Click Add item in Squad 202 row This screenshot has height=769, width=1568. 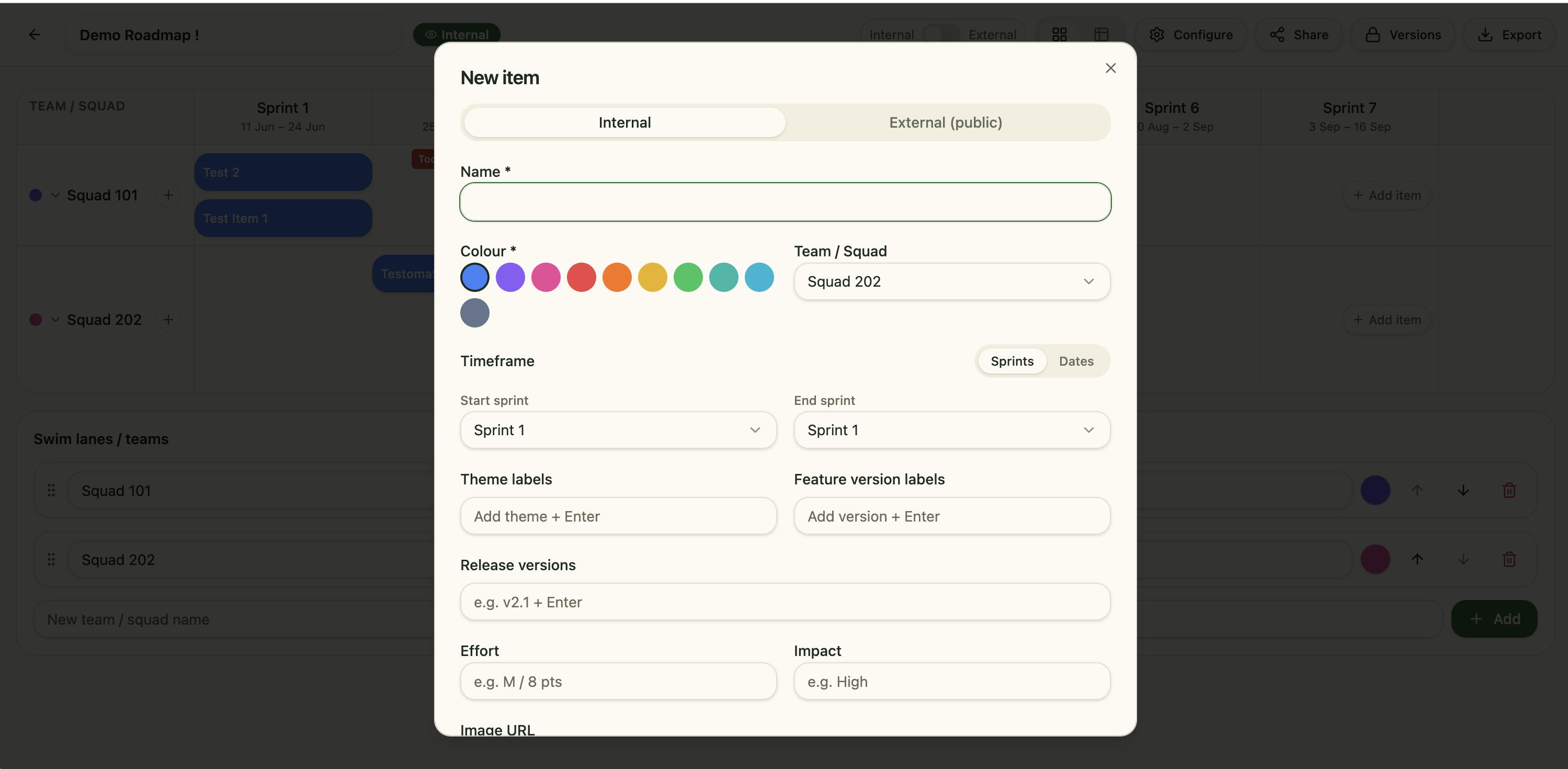(x=1387, y=320)
